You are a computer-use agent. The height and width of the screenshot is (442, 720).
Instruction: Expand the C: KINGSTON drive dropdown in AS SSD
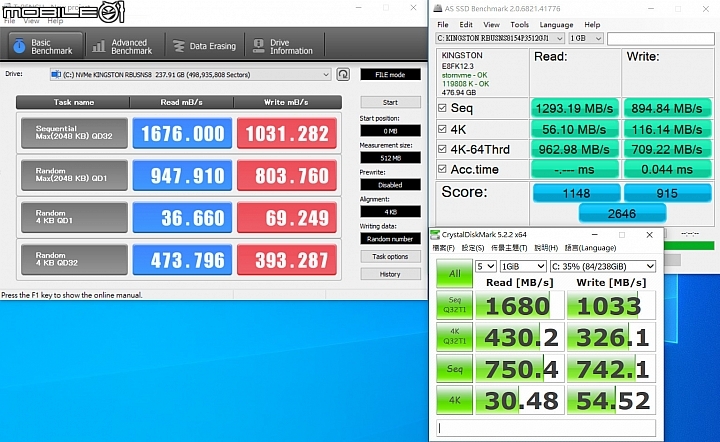(500, 38)
